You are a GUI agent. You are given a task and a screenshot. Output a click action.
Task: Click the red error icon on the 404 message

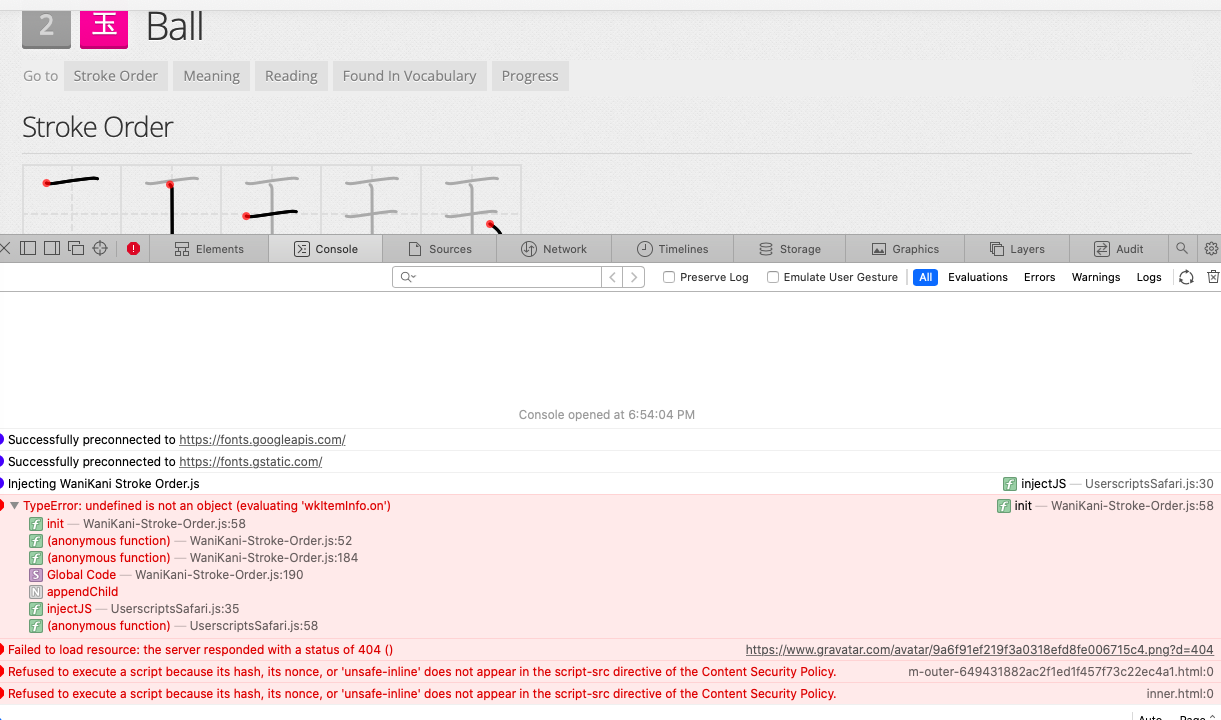(x=2, y=650)
